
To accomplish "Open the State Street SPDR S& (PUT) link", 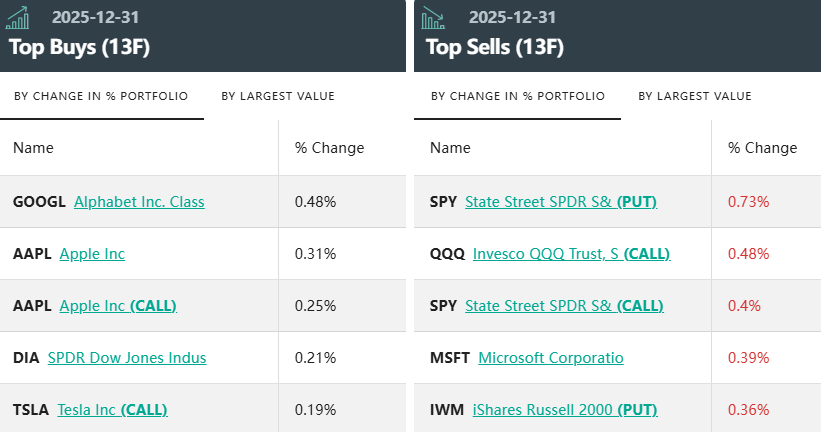I will coord(560,202).
